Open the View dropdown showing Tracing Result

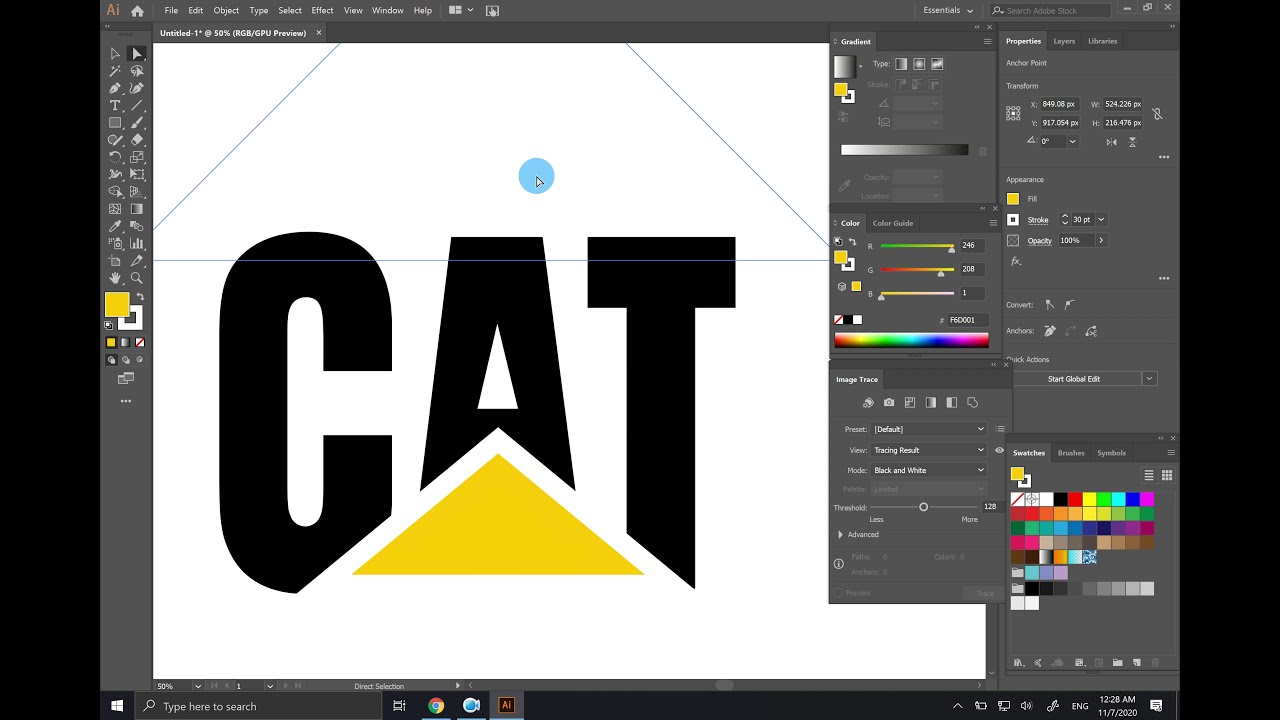click(929, 450)
